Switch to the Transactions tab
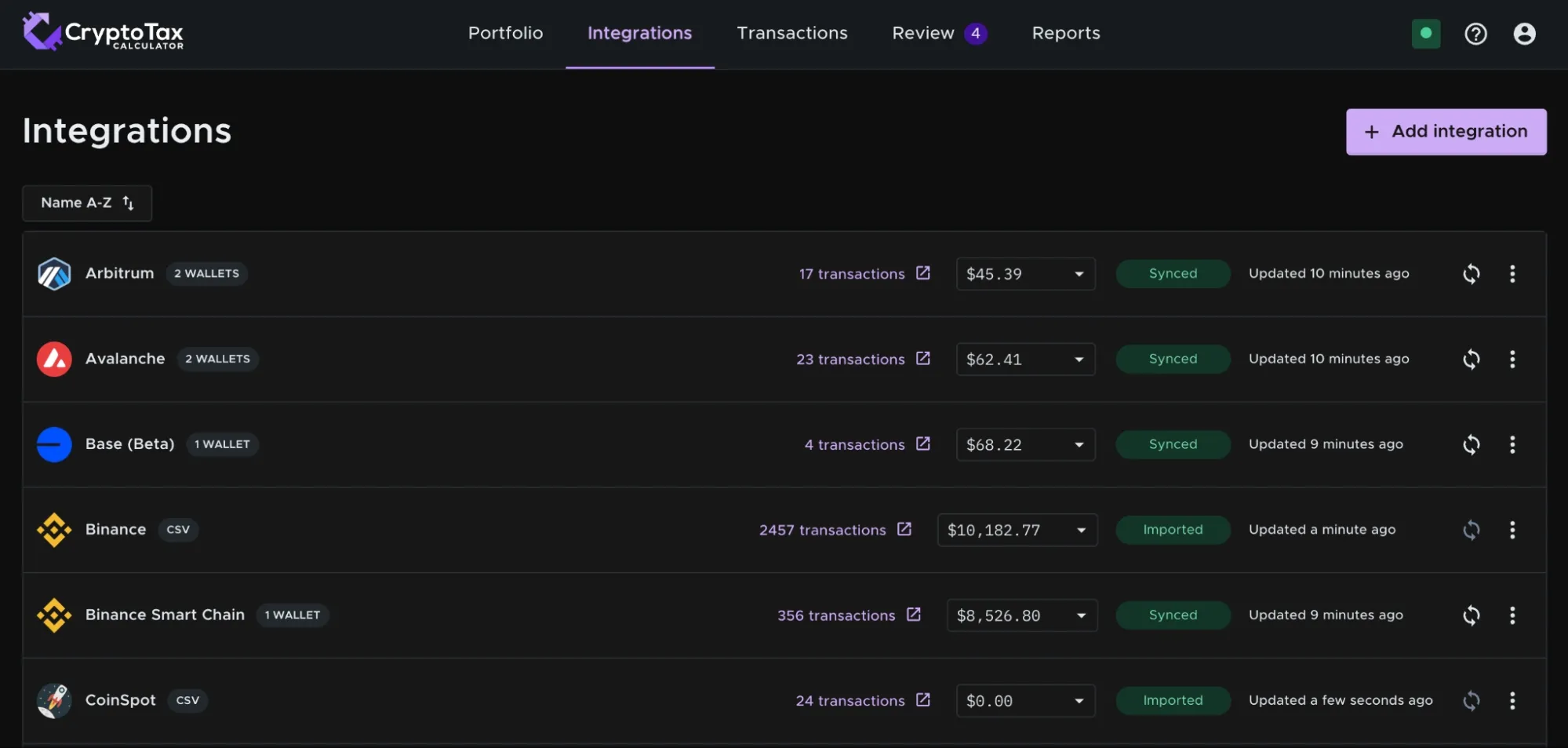This screenshot has width=1568, height=748. [792, 33]
